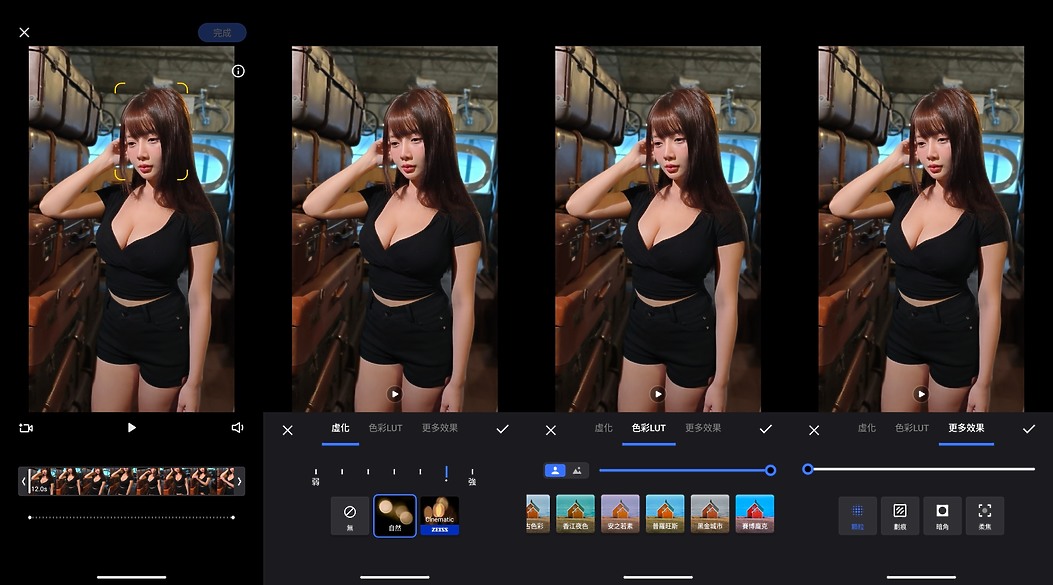Select the 劃痕 scratches effect icon
The width and height of the screenshot is (1053, 585).
pos(900,516)
